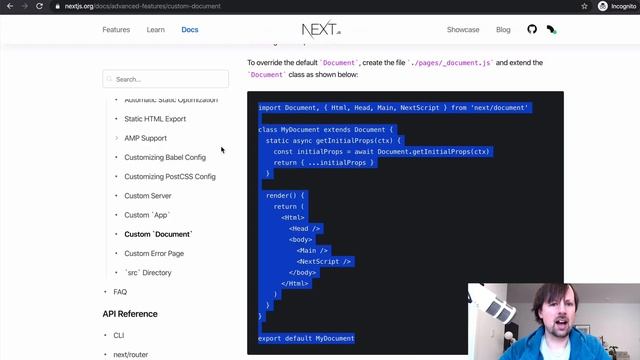Click the lock icon in the address bar
The height and width of the screenshot is (360, 640).
pyautogui.click(x=58, y=6)
